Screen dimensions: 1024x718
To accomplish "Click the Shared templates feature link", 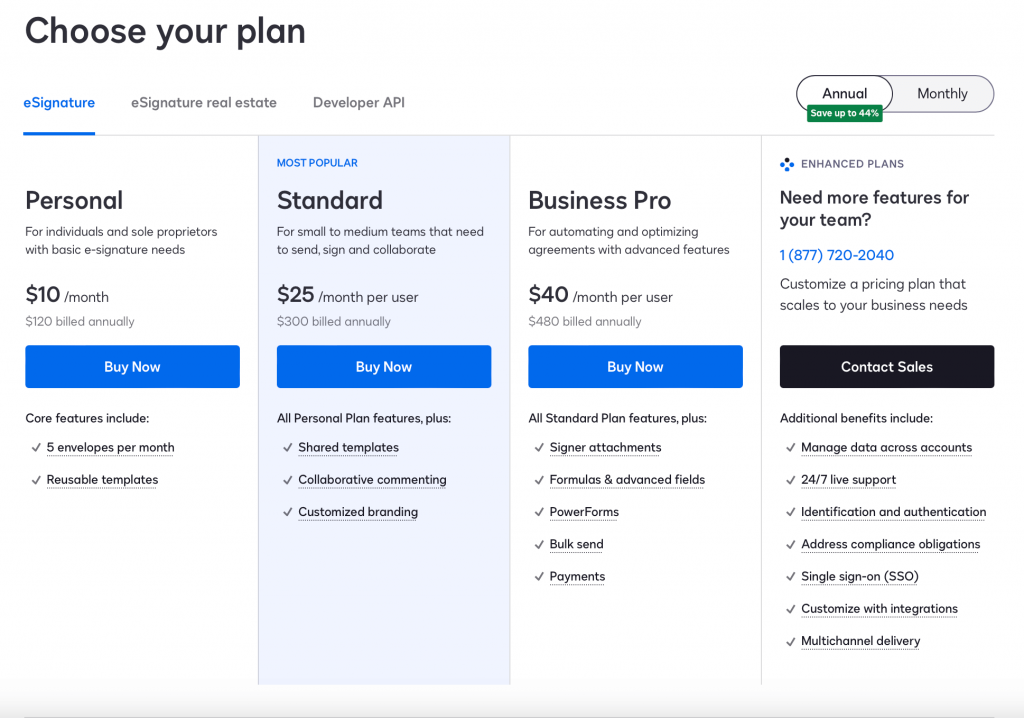I will (348, 448).
